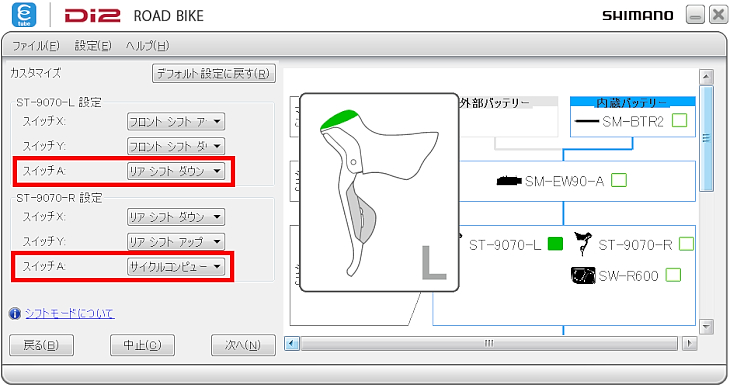Toggle the SW-R600 selection box
Viewport: 730px width, 388px height.
click(673, 275)
